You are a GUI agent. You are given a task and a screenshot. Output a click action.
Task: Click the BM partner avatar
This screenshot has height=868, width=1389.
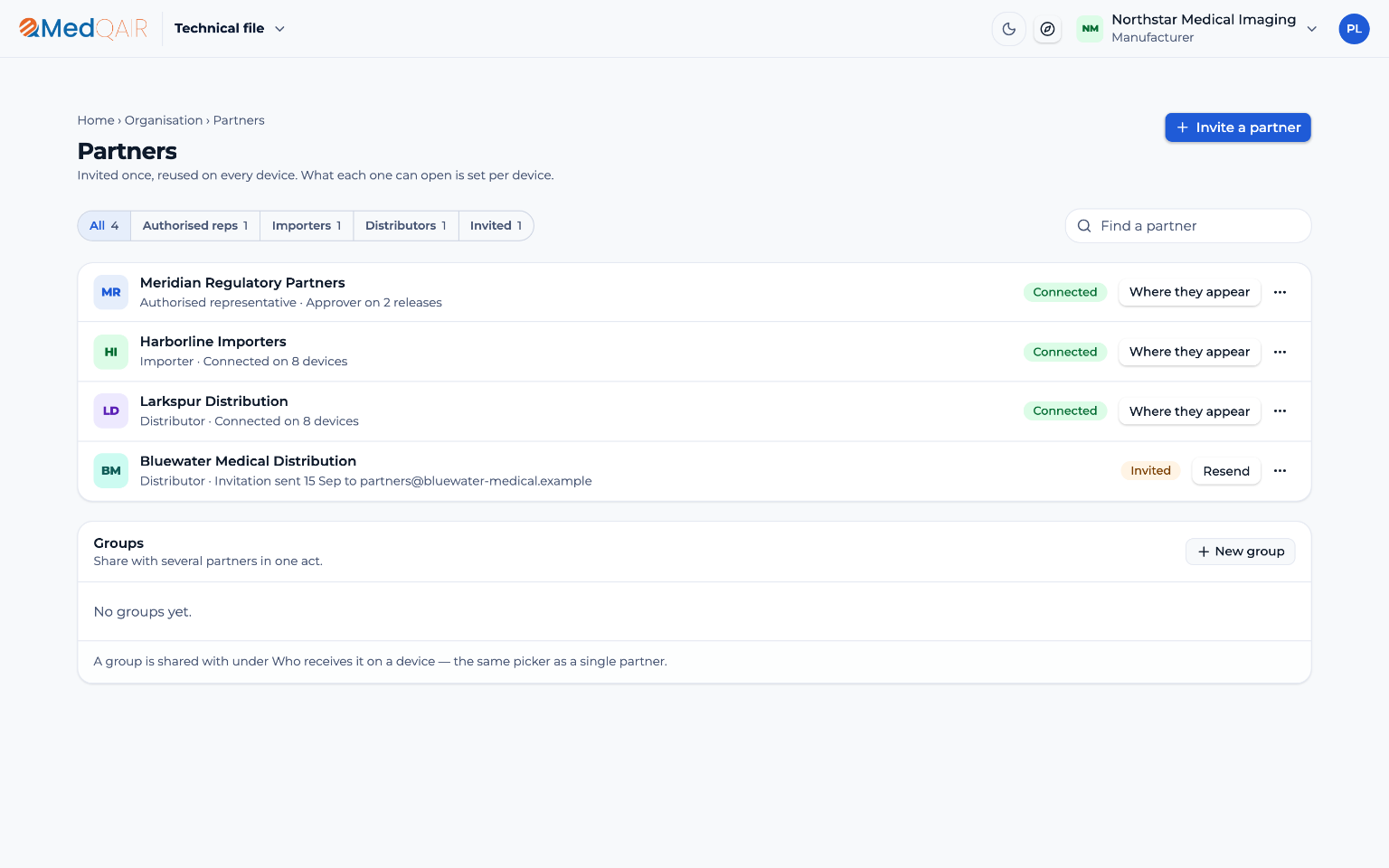[x=111, y=471]
